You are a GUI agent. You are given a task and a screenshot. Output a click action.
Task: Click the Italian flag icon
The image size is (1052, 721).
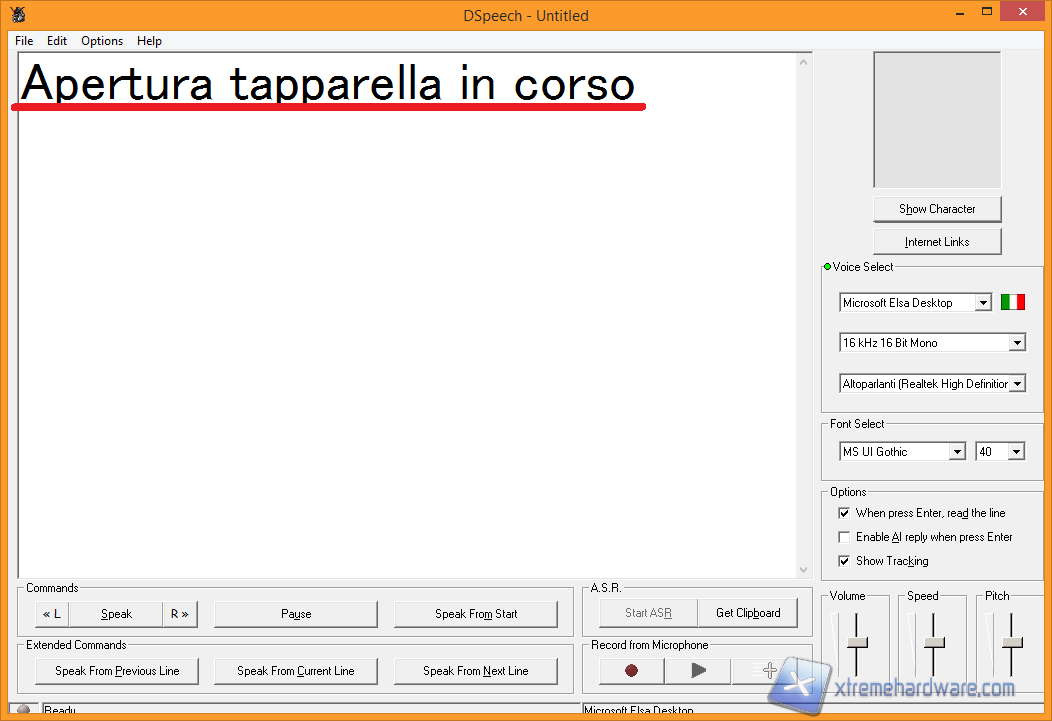pos(1013,302)
